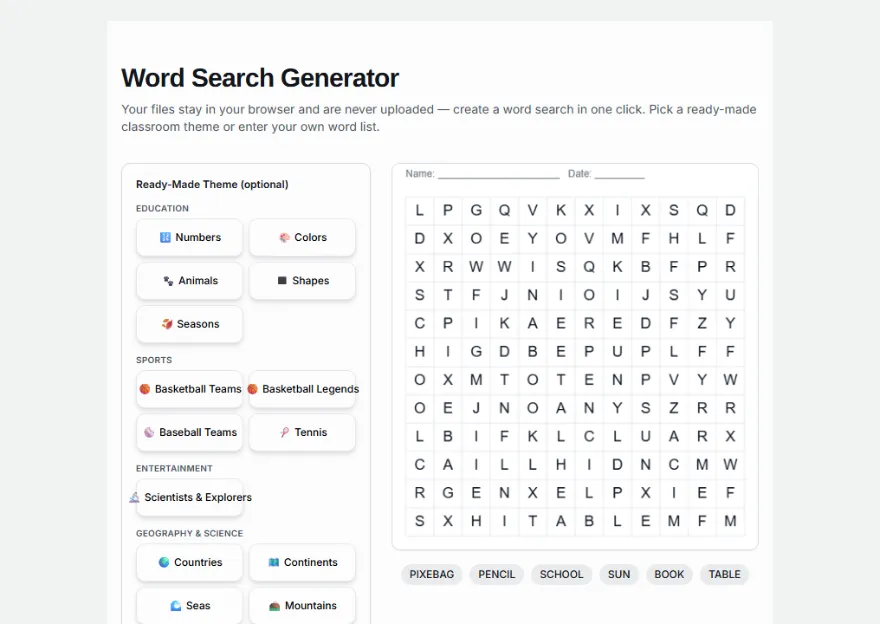Viewport: 880px width, 624px height.
Task: Pick the Baseball Teams theme
Action: click(190, 432)
